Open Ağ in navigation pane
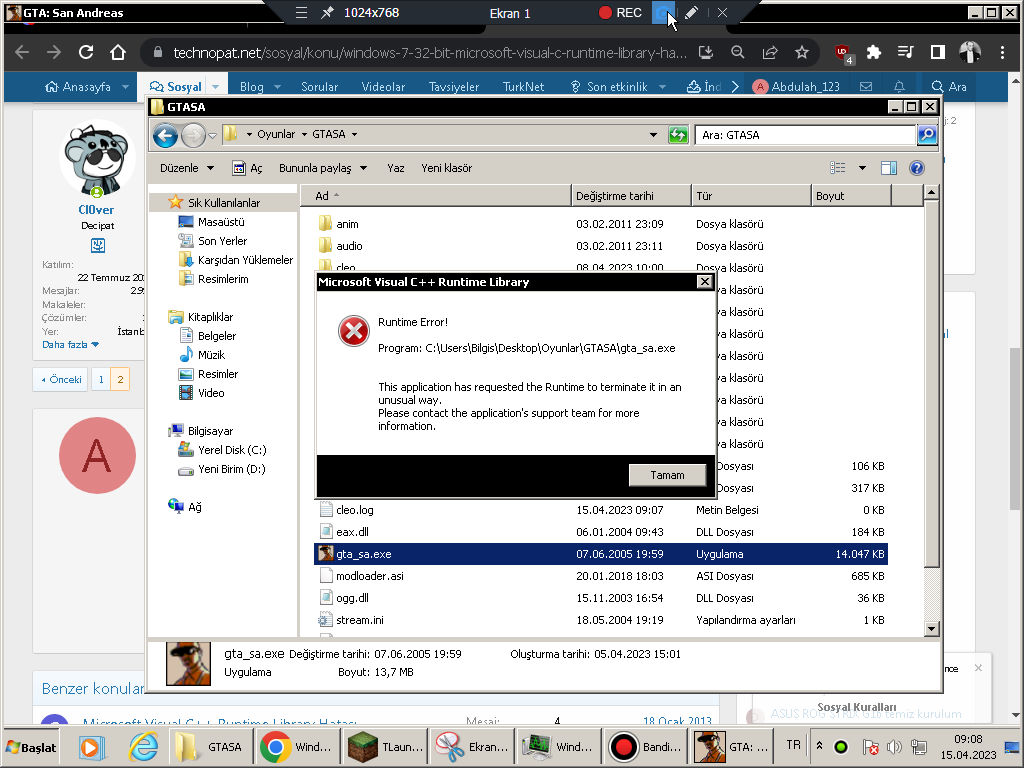 (194, 507)
